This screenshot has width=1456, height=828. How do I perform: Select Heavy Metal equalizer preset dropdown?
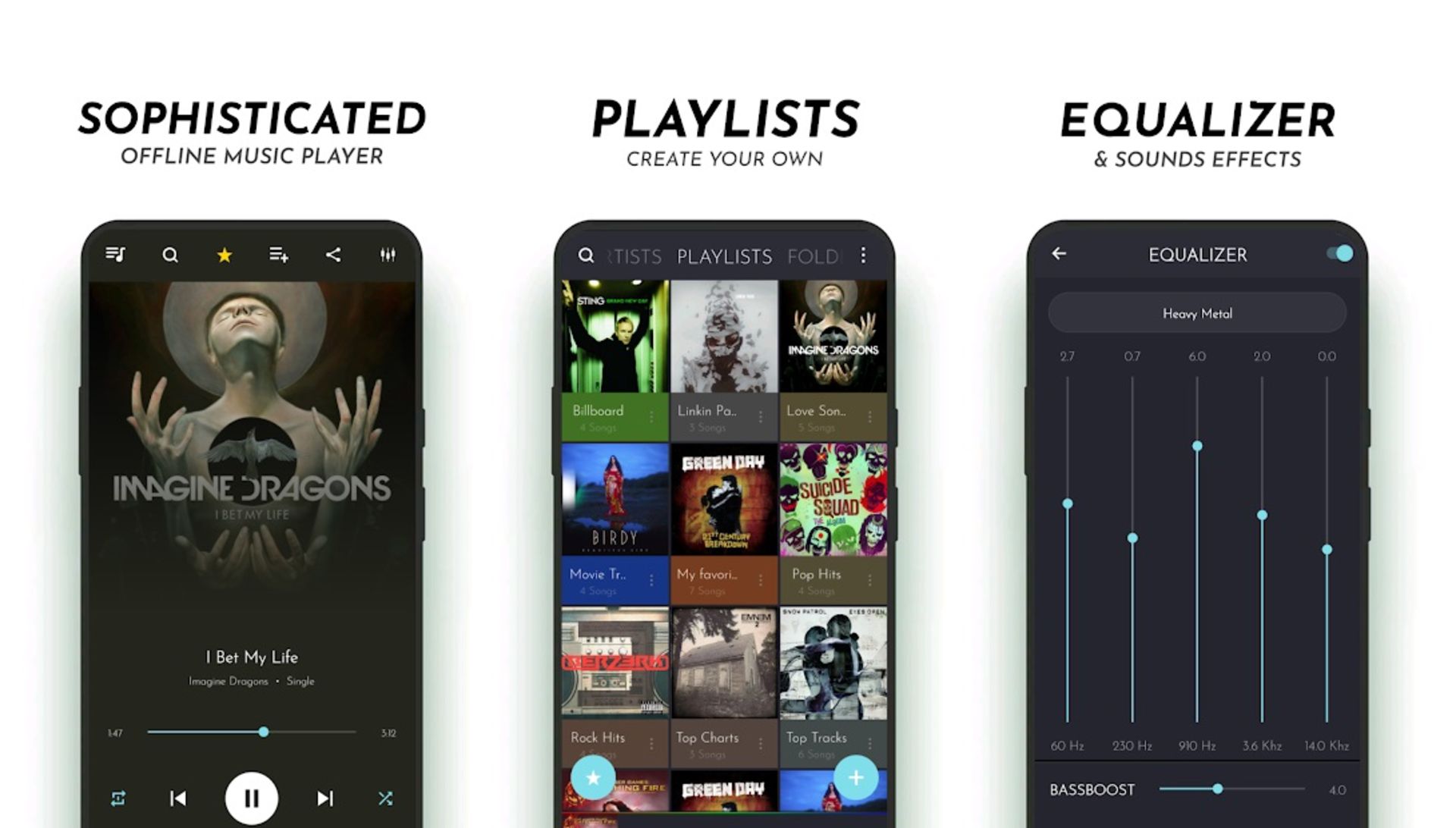(1196, 313)
